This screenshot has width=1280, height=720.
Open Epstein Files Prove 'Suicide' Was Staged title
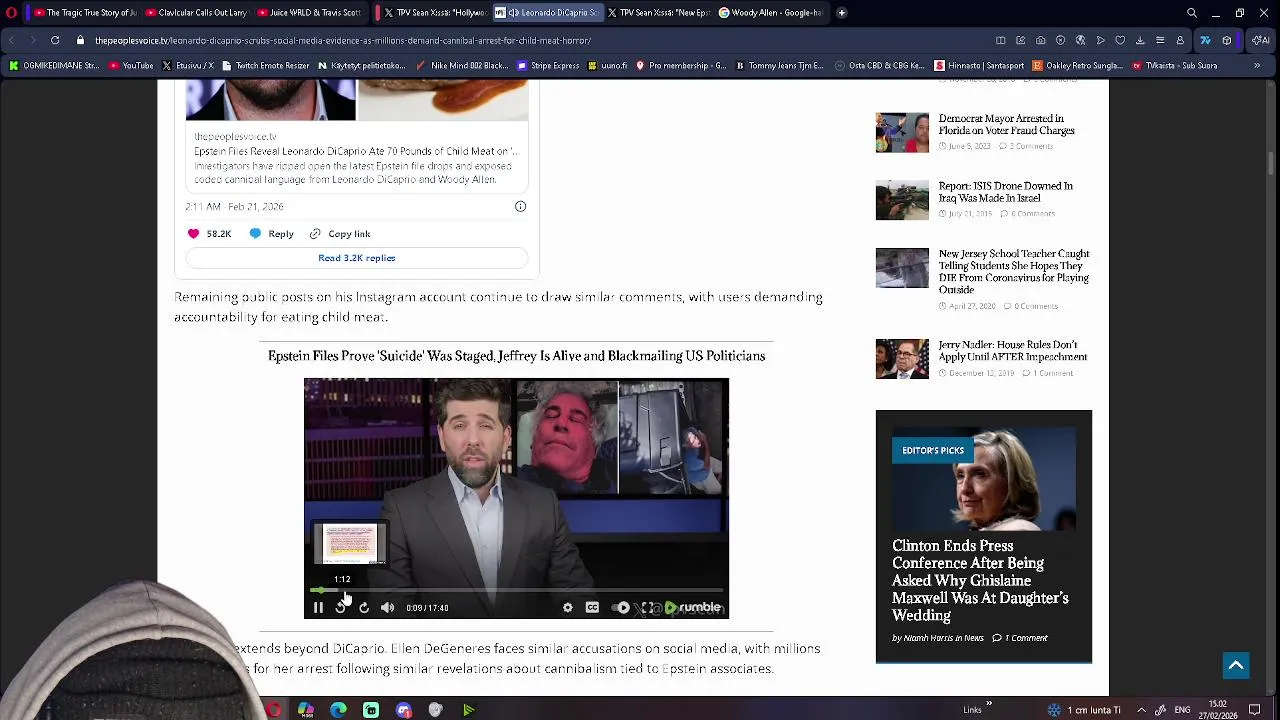coord(516,356)
